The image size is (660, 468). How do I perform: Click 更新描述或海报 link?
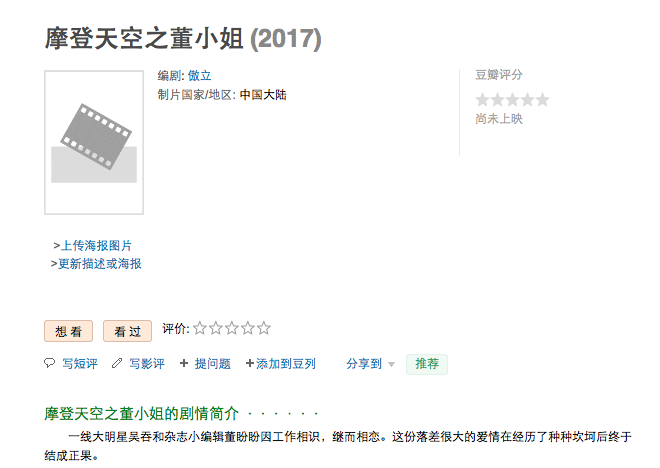coord(100,264)
